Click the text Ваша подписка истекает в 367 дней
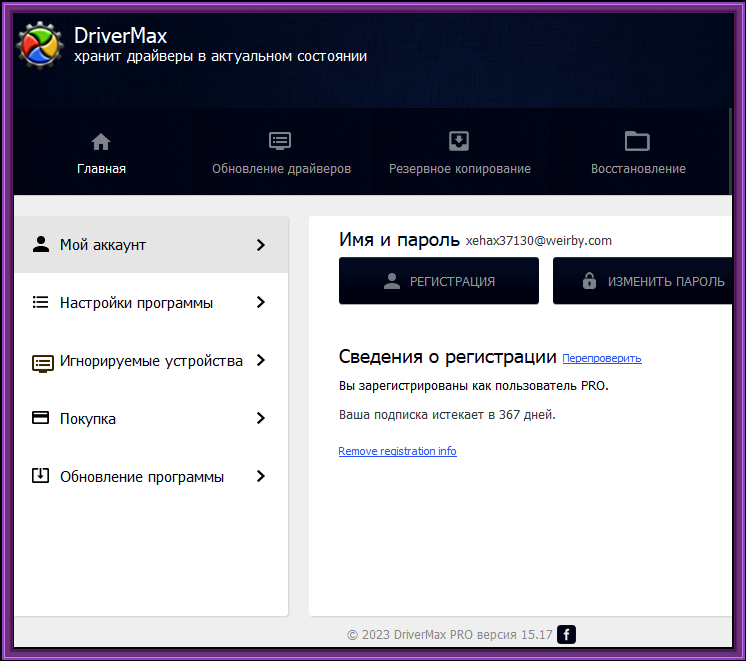 click(447, 414)
